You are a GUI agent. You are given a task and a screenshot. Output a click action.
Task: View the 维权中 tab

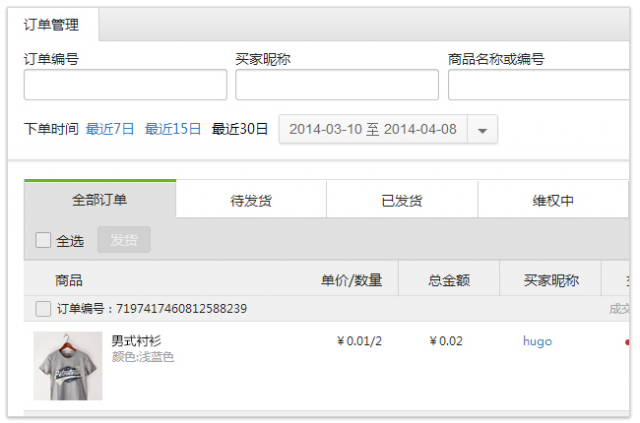[x=553, y=201]
